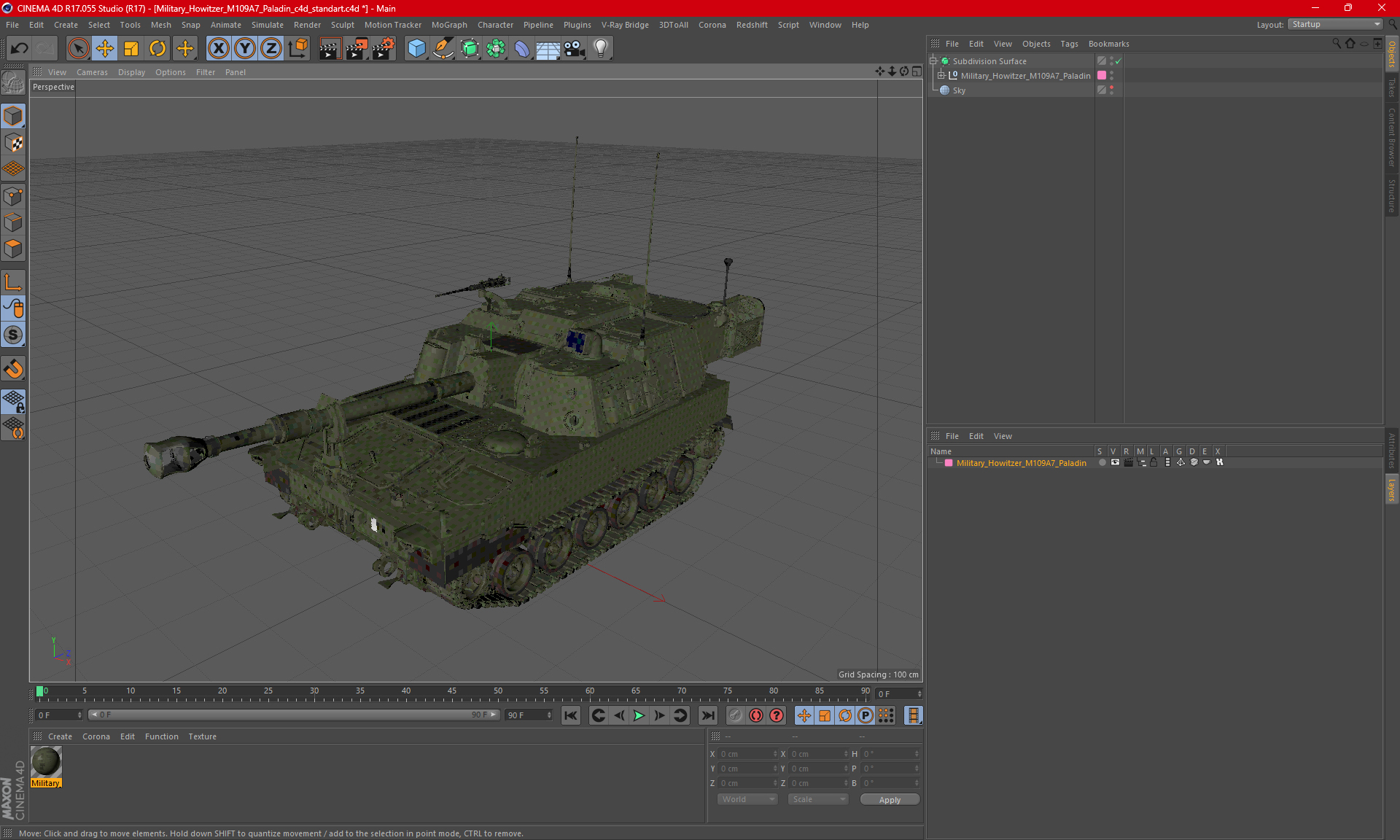
Task: Toggle Enable Snap icon
Action: tap(14, 335)
